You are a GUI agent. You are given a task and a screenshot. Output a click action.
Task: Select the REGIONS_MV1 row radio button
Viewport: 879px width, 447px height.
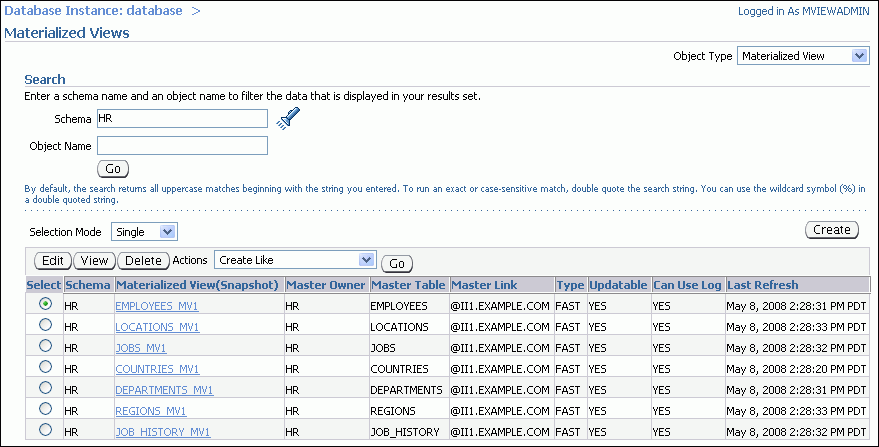click(45, 409)
